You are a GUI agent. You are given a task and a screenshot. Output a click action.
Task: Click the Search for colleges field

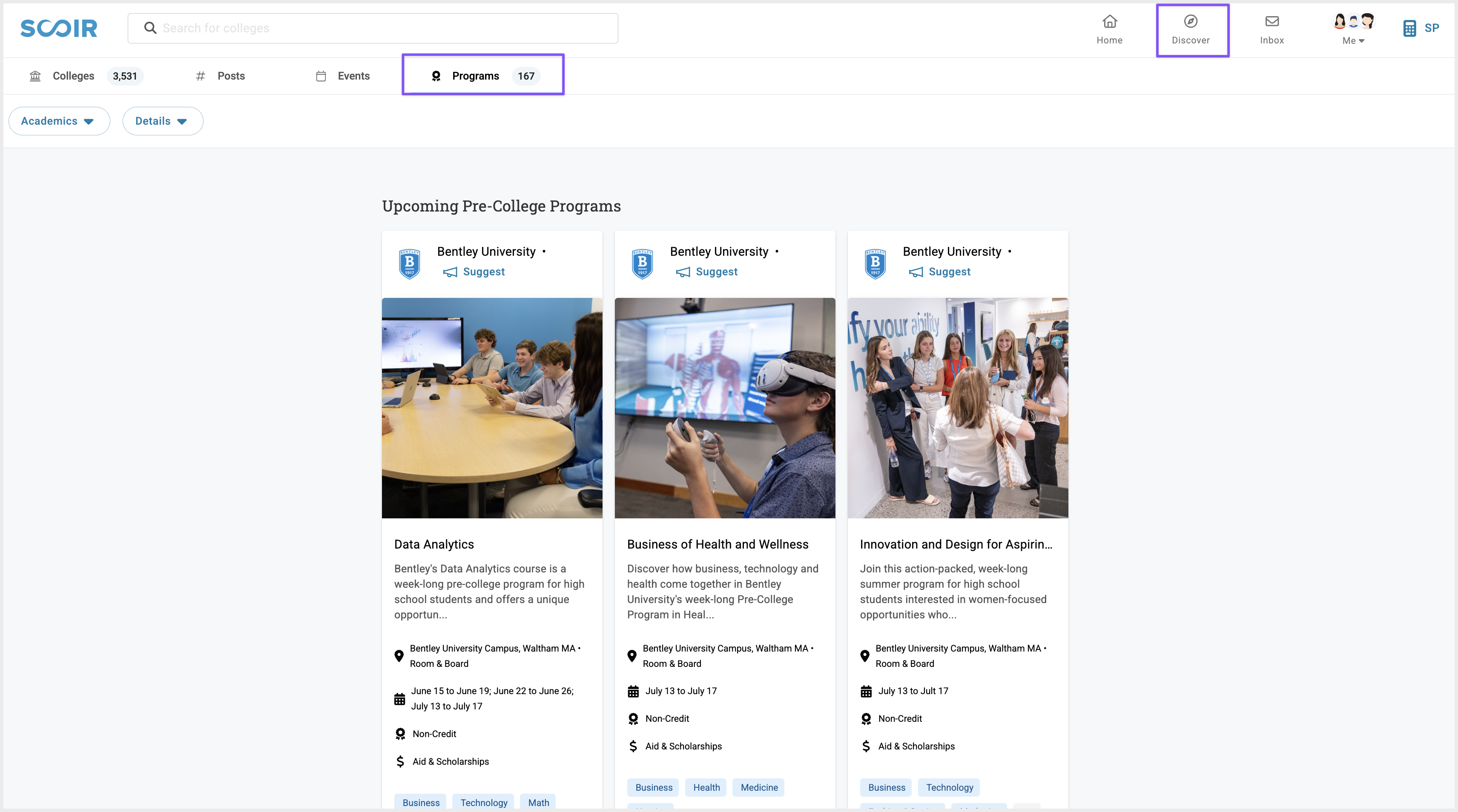click(385, 28)
